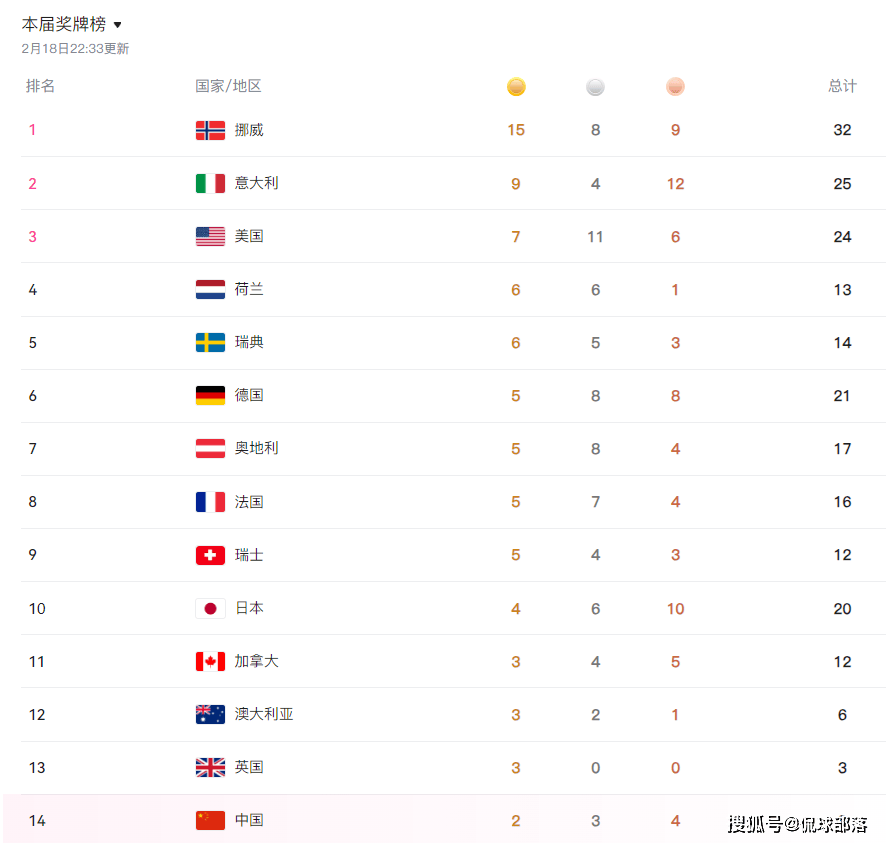Viewport: 886px width, 843px height.
Task: Click the Norway flag icon
Action: (210, 130)
